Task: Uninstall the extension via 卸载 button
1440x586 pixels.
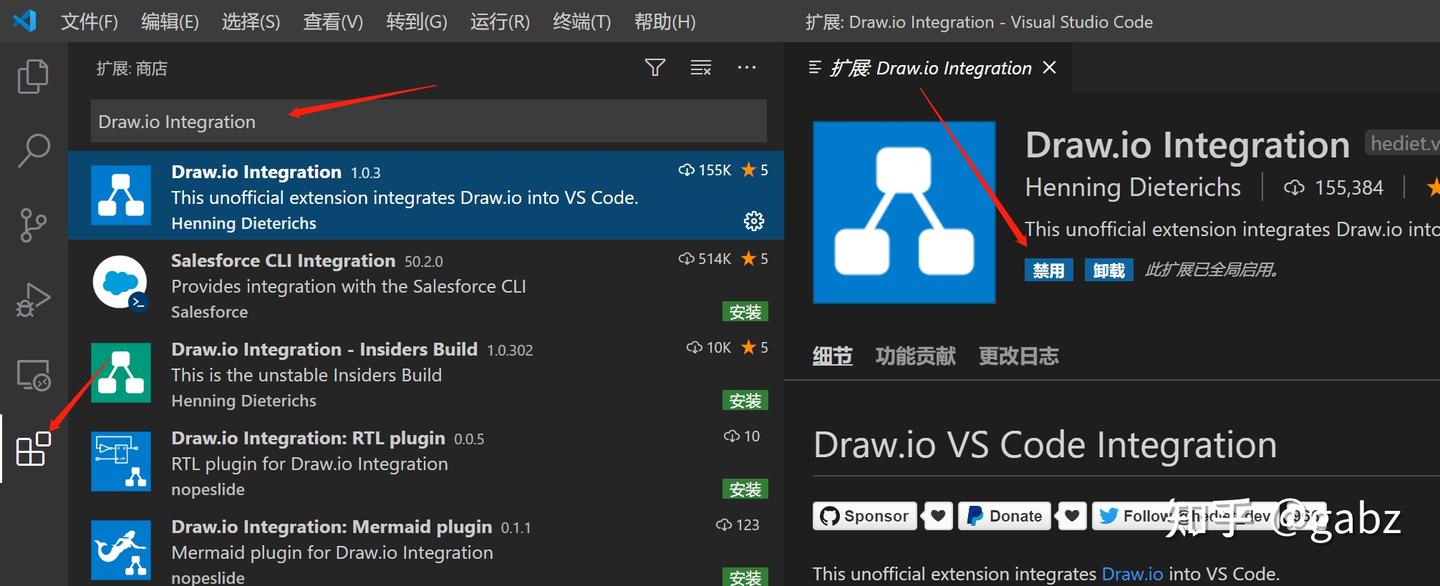Action: click(x=1108, y=269)
